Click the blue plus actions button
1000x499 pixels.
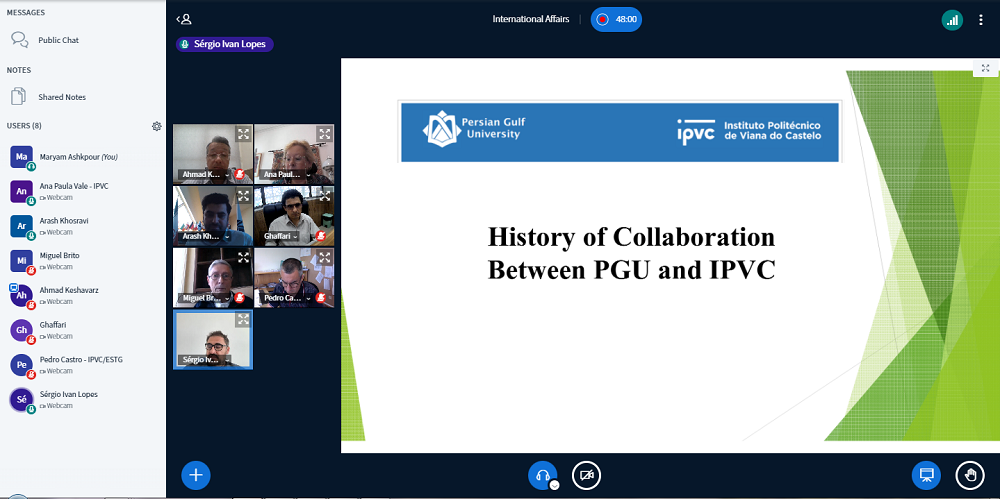point(195,475)
